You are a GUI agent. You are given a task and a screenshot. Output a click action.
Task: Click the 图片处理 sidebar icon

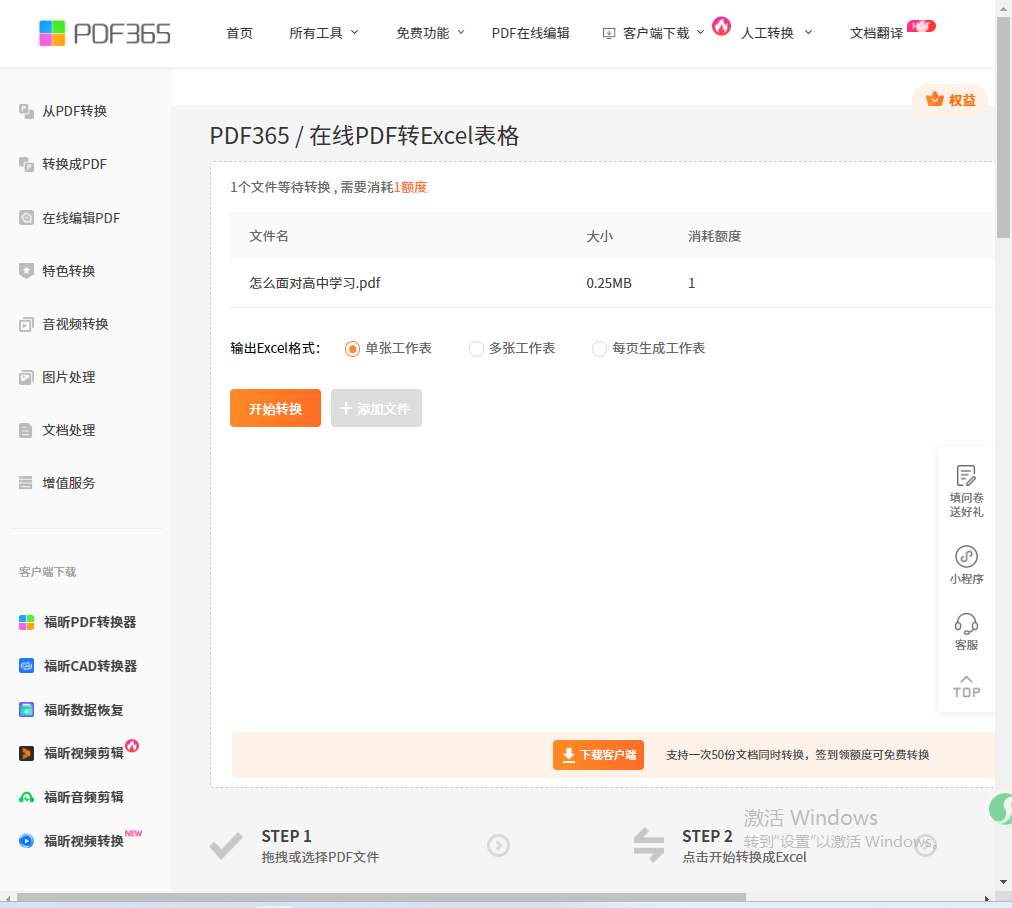pyautogui.click(x=26, y=378)
